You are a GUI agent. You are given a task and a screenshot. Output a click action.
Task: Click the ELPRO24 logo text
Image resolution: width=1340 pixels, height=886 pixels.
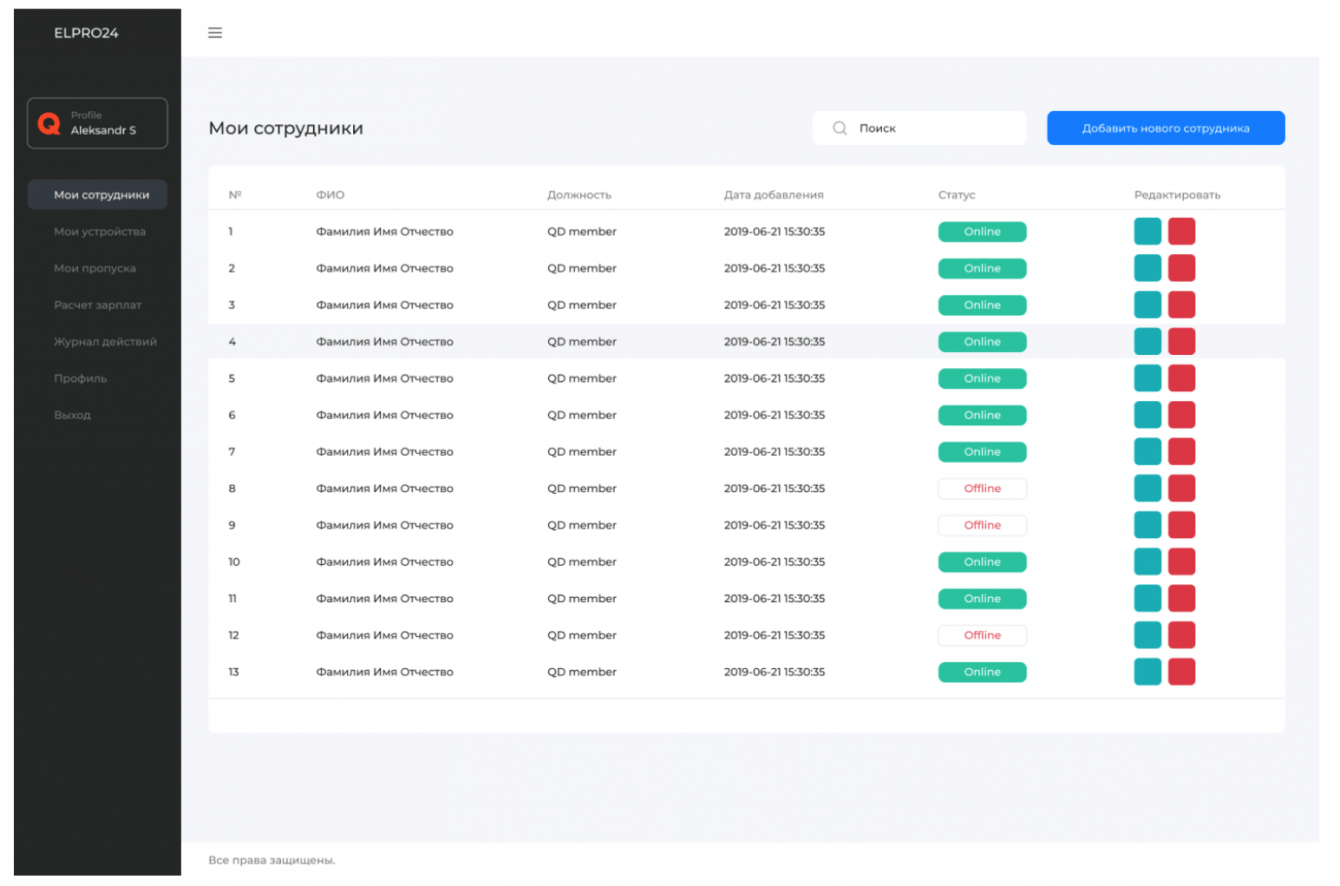click(x=86, y=33)
